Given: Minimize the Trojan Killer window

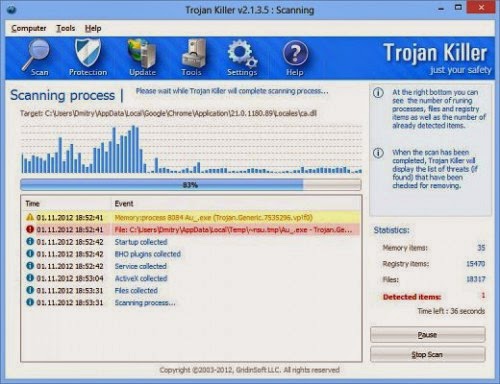Looking at the screenshot, I should pos(441,8).
